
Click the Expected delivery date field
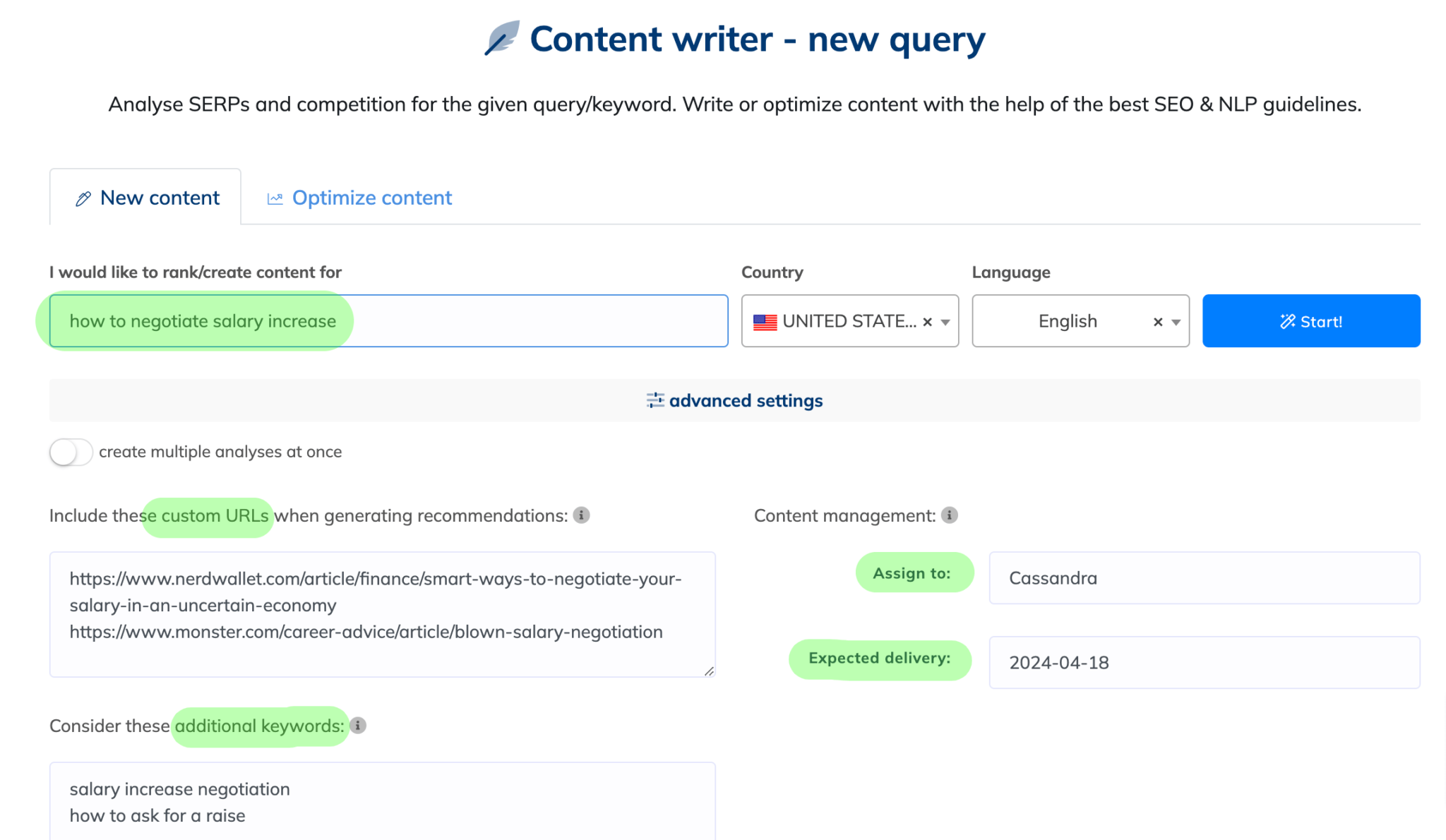click(x=1204, y=663)
